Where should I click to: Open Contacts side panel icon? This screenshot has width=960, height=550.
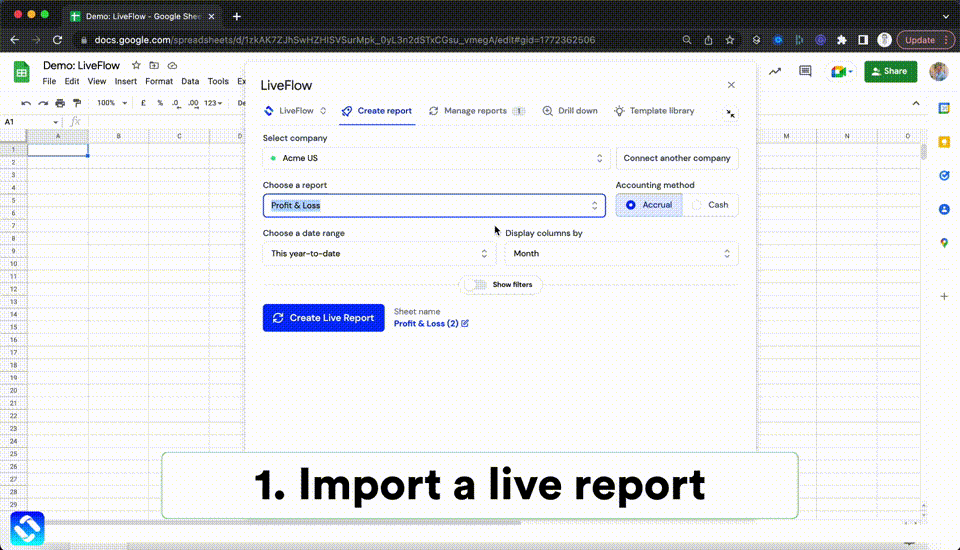tap(944, 209)
